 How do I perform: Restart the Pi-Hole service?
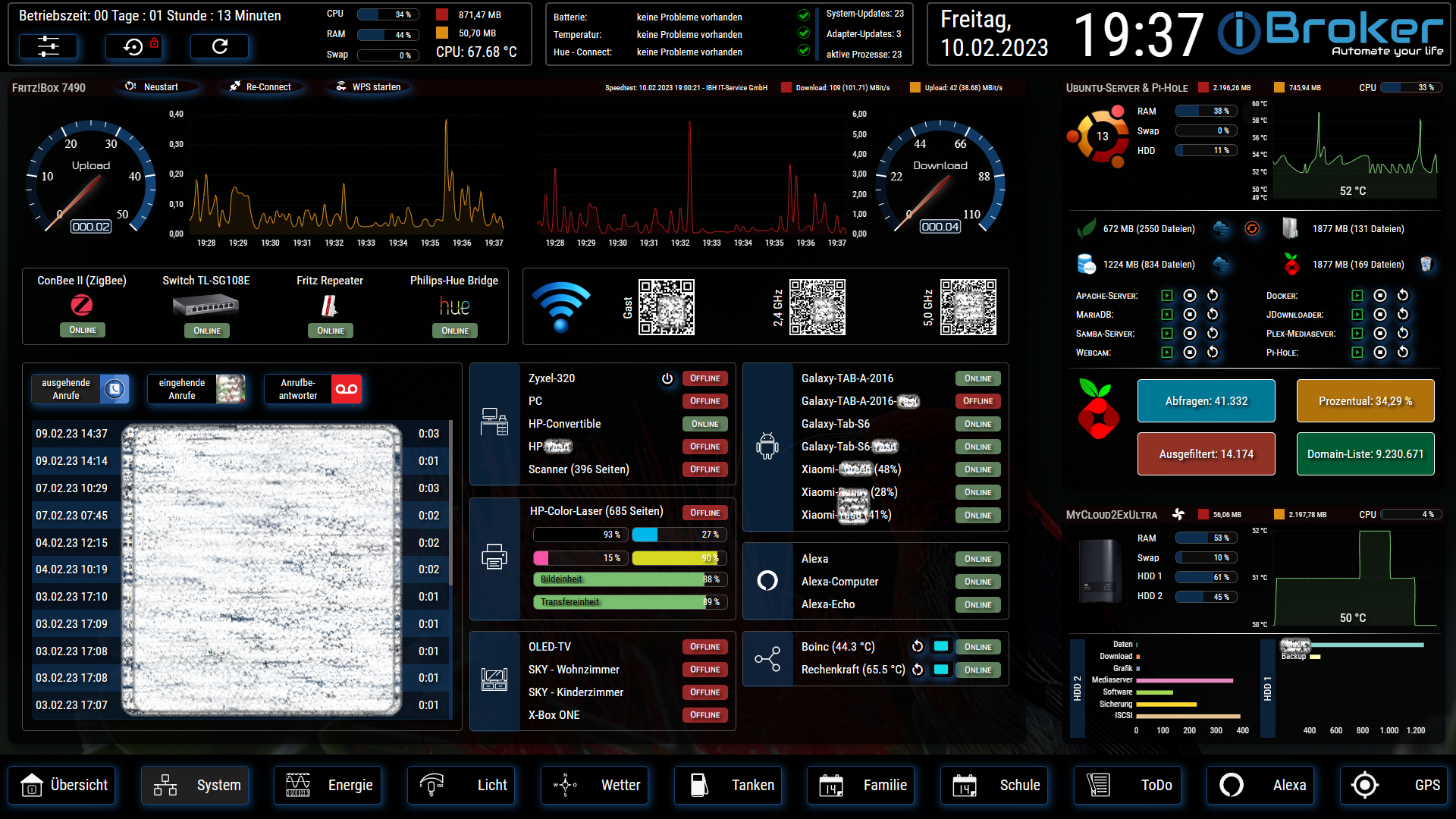point(1403,353)
